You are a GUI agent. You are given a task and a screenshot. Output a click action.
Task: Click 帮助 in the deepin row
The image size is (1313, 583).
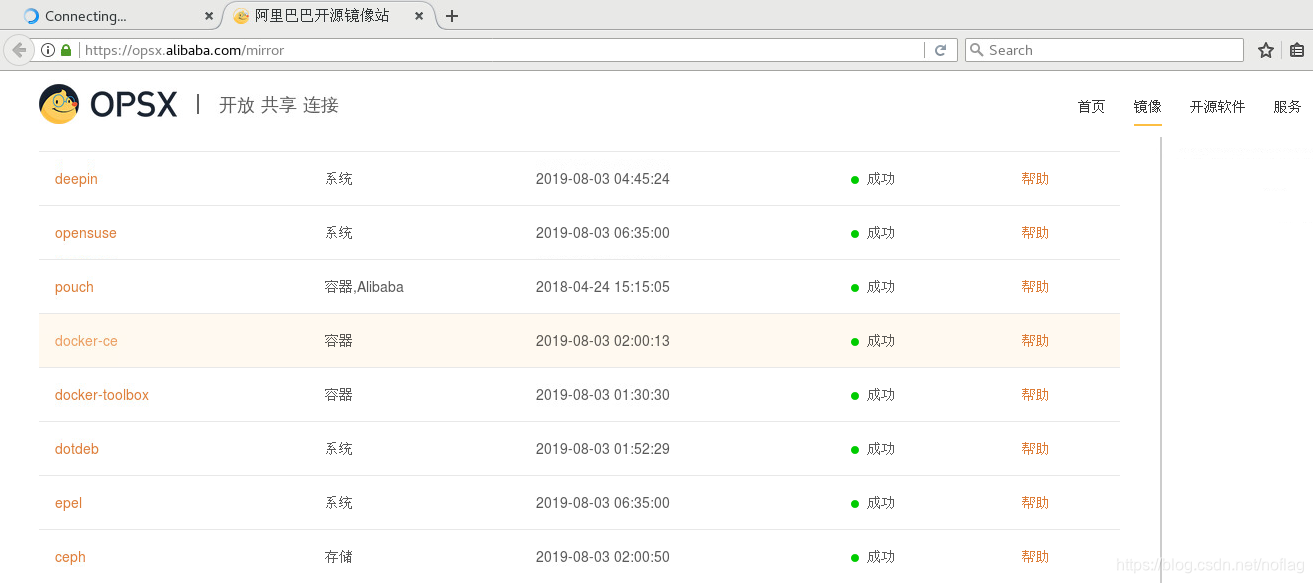1035,179
